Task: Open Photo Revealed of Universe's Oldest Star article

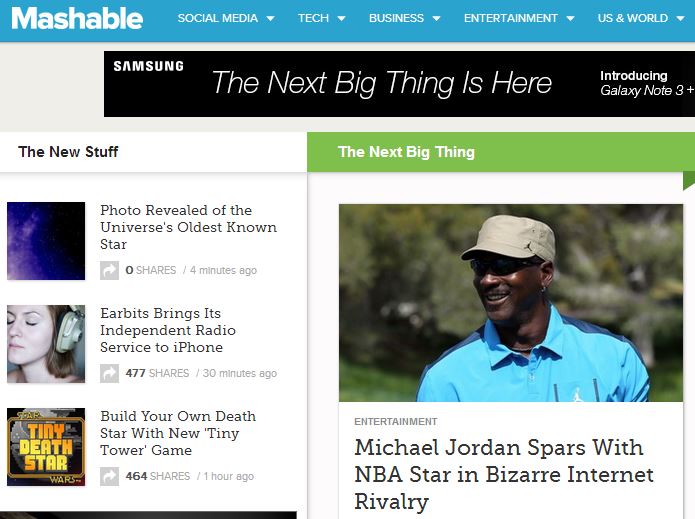Action: tap(188, 227)
